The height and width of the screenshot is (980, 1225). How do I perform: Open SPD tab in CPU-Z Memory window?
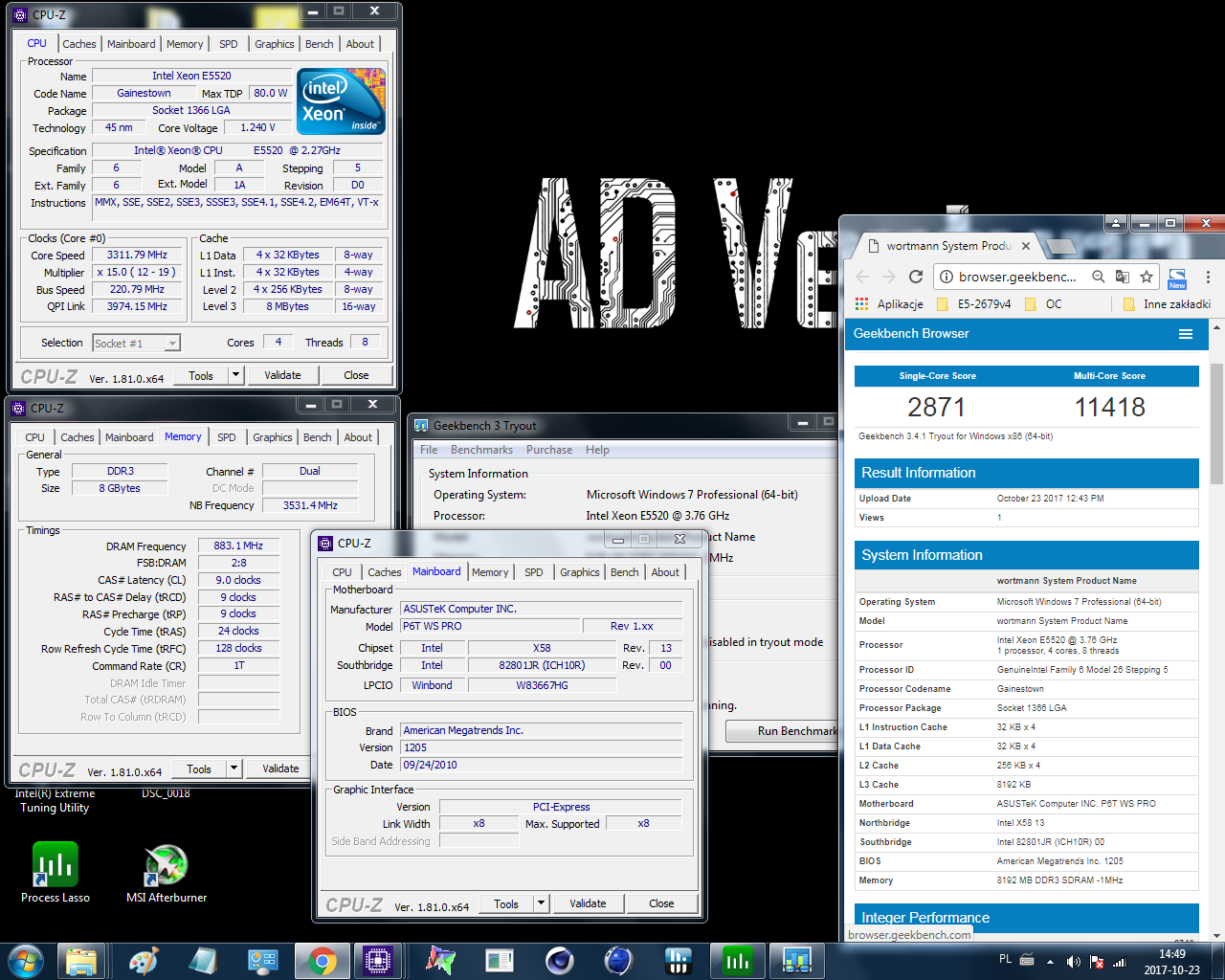pos(227,437)
